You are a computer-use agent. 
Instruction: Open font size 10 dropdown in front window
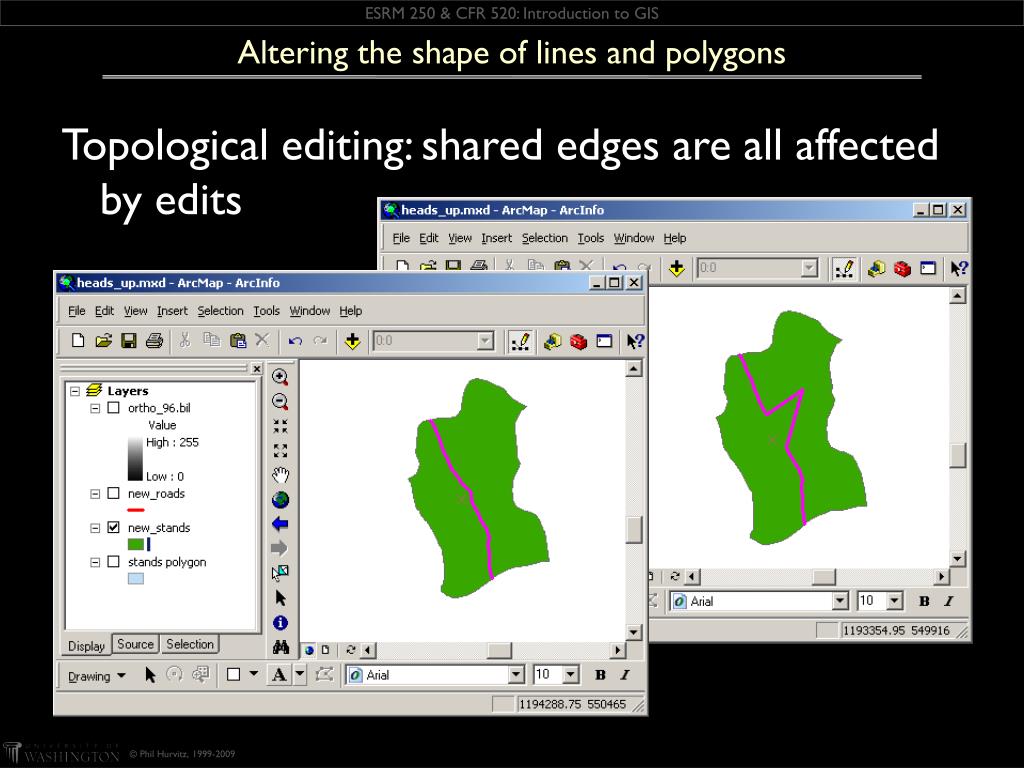point(570,675)
